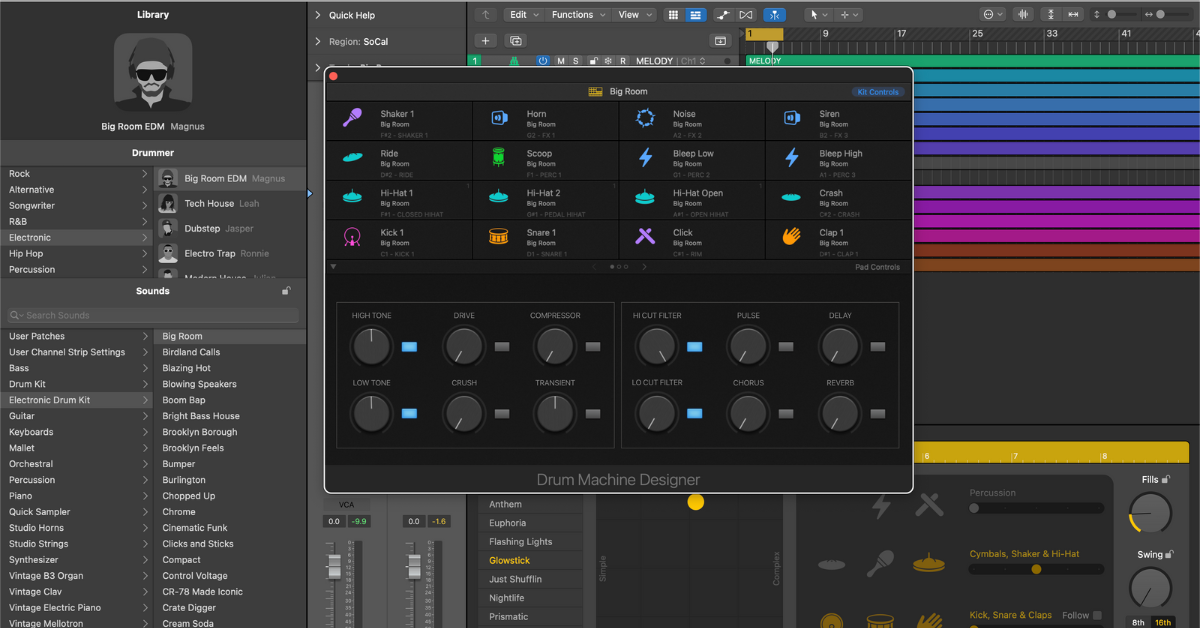Open the Functions dropdown menu
The height and width of the screenshot is (628, 1200).
(578, 15)
